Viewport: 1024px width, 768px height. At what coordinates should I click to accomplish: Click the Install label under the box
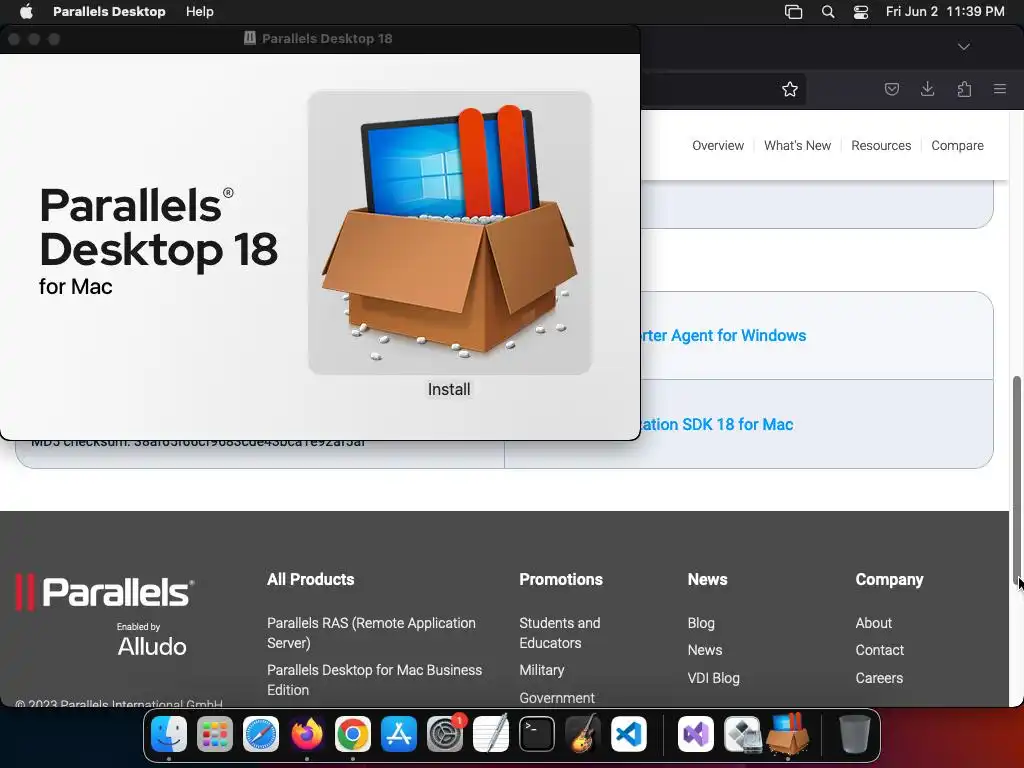tap(449, 389)
